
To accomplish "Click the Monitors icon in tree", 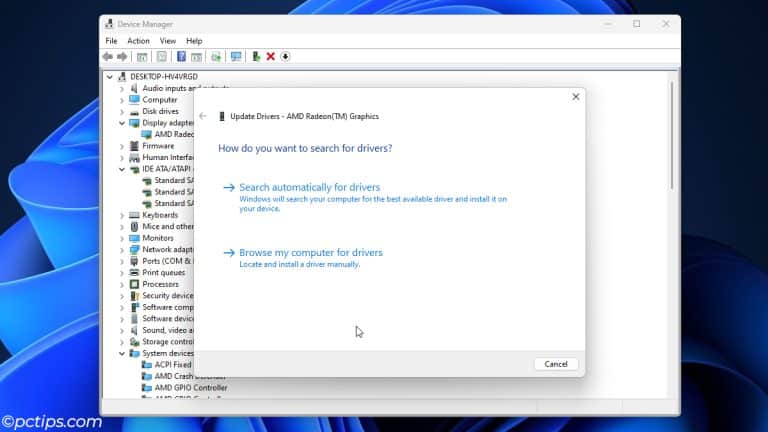I will point(134,238).
